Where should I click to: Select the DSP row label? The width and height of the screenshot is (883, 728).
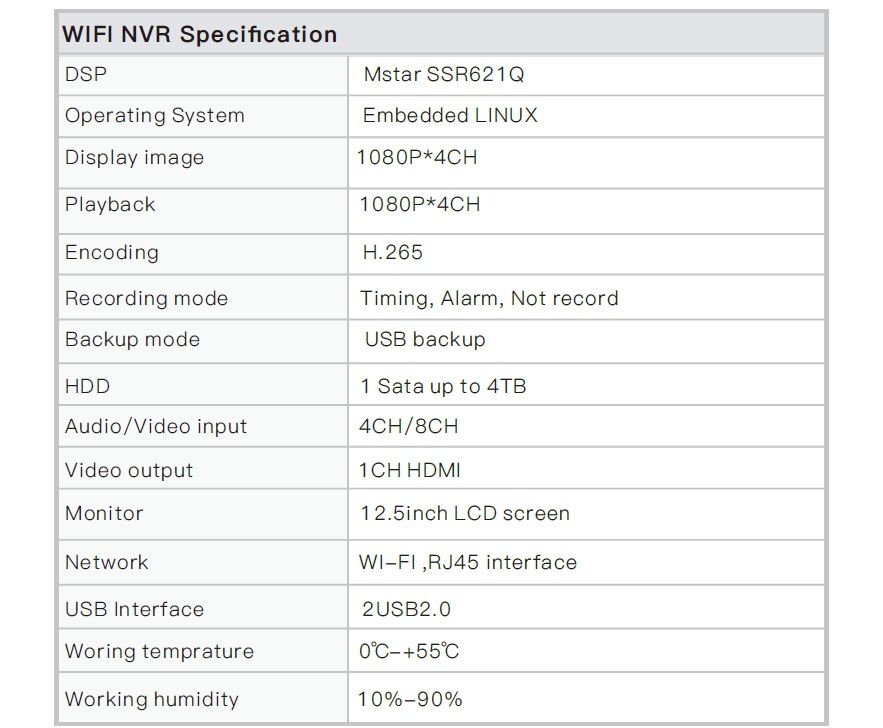(86, 74)
